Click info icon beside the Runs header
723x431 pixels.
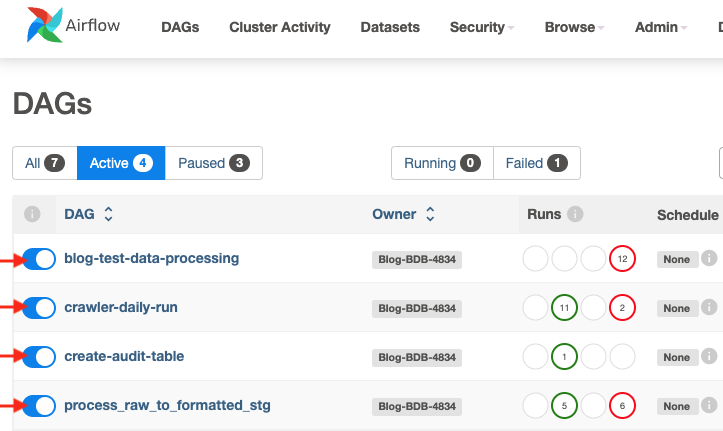[575, 214]
